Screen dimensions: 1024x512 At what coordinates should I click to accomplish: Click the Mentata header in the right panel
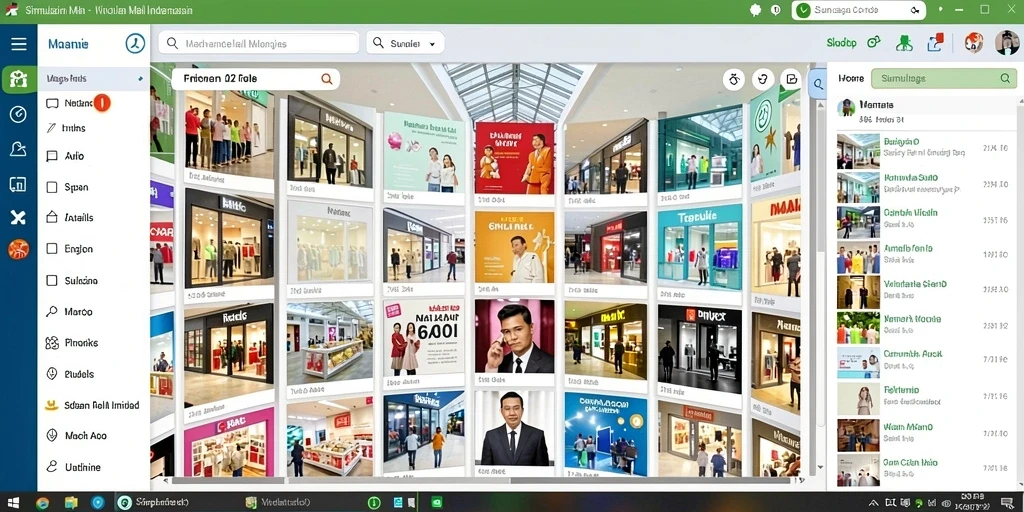click(926, 111)
